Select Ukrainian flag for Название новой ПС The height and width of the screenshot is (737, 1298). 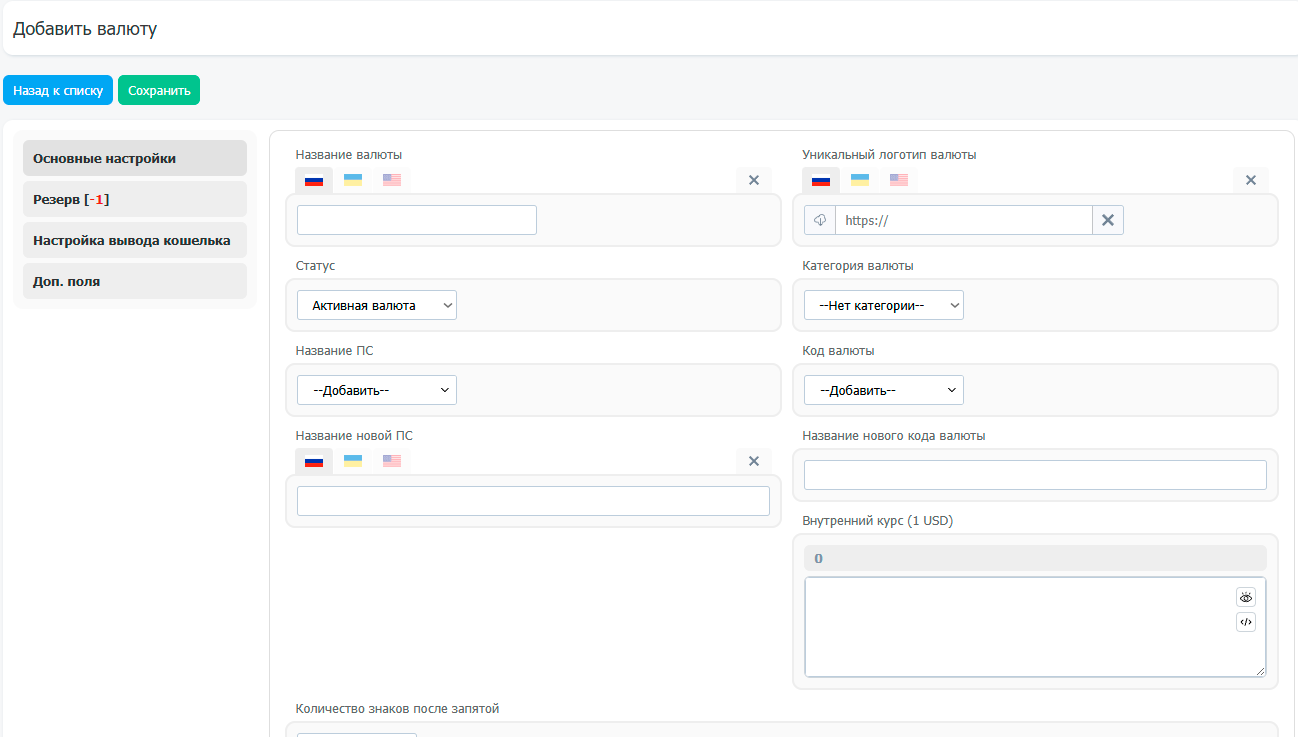353,461
